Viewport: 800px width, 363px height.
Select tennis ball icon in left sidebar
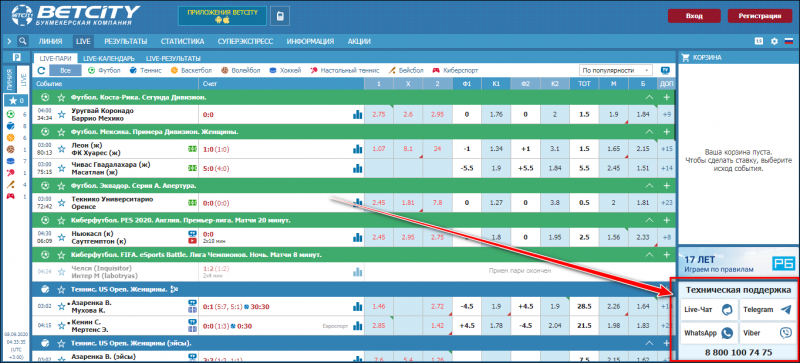point(10,126)
